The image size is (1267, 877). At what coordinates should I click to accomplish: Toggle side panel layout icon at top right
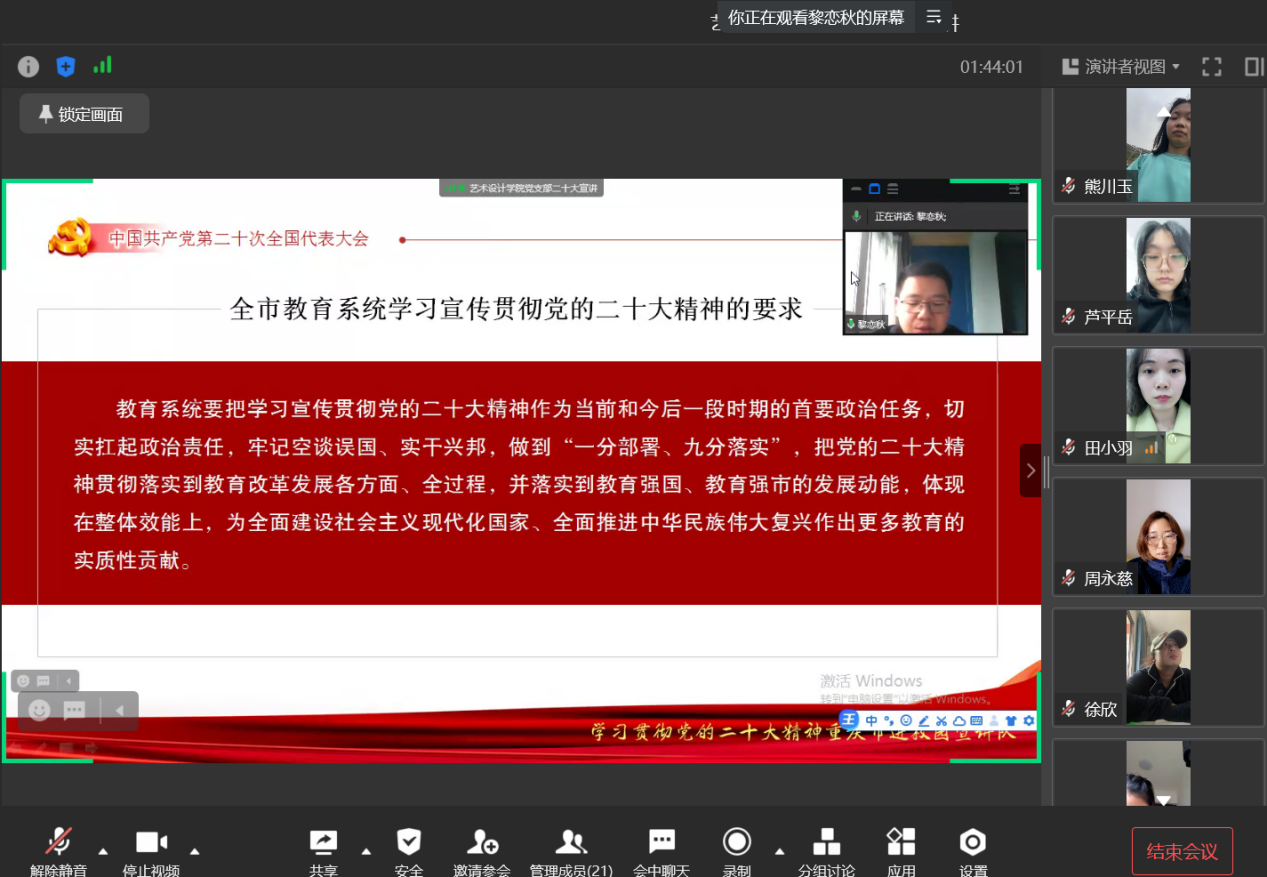[1254, 67]
